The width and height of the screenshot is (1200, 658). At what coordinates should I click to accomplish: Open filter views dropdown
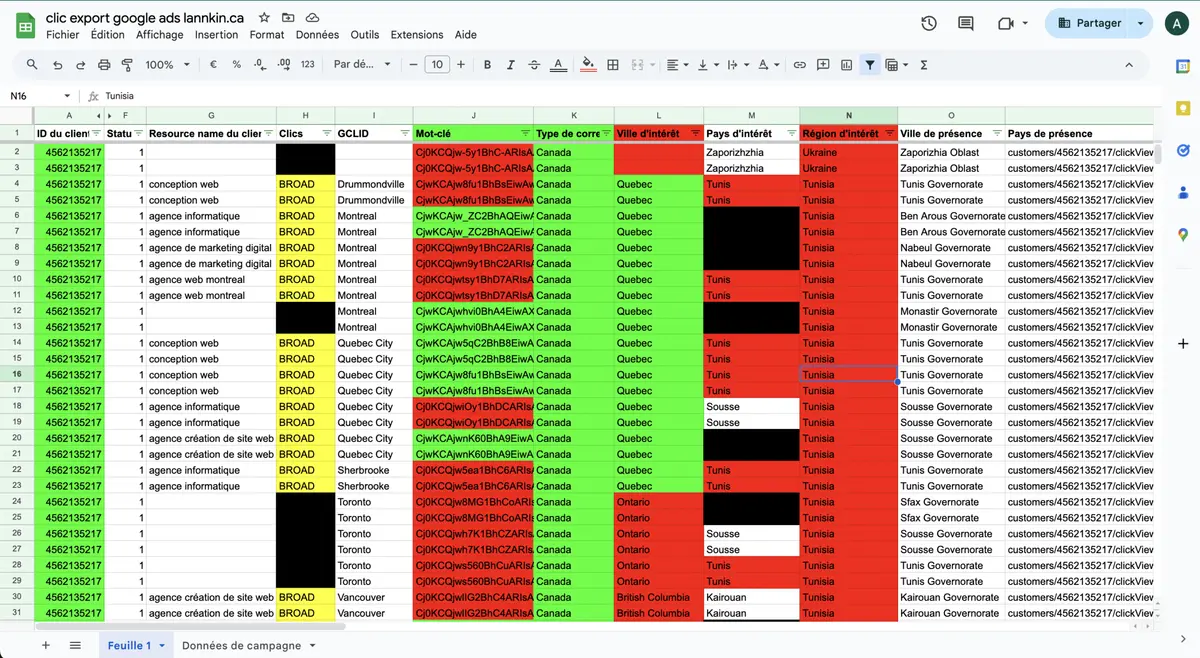click(896, 65)
